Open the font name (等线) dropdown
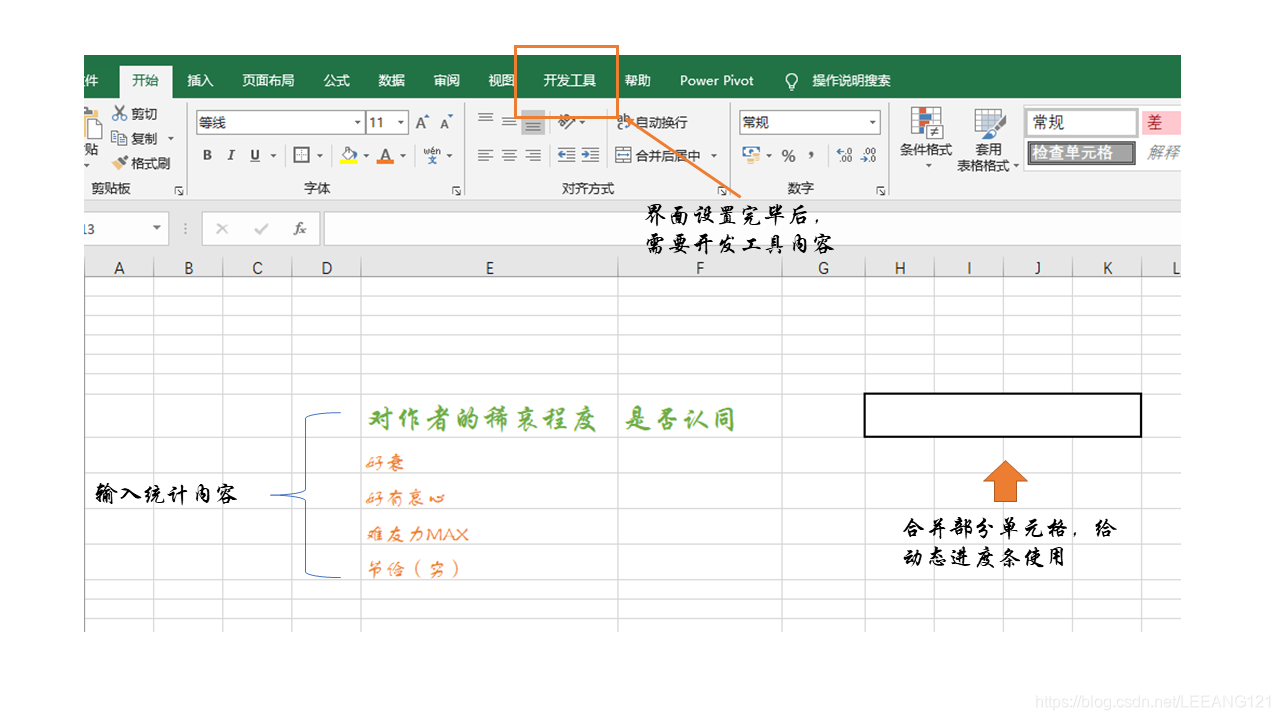1280x720 pixels. (357, 123)
